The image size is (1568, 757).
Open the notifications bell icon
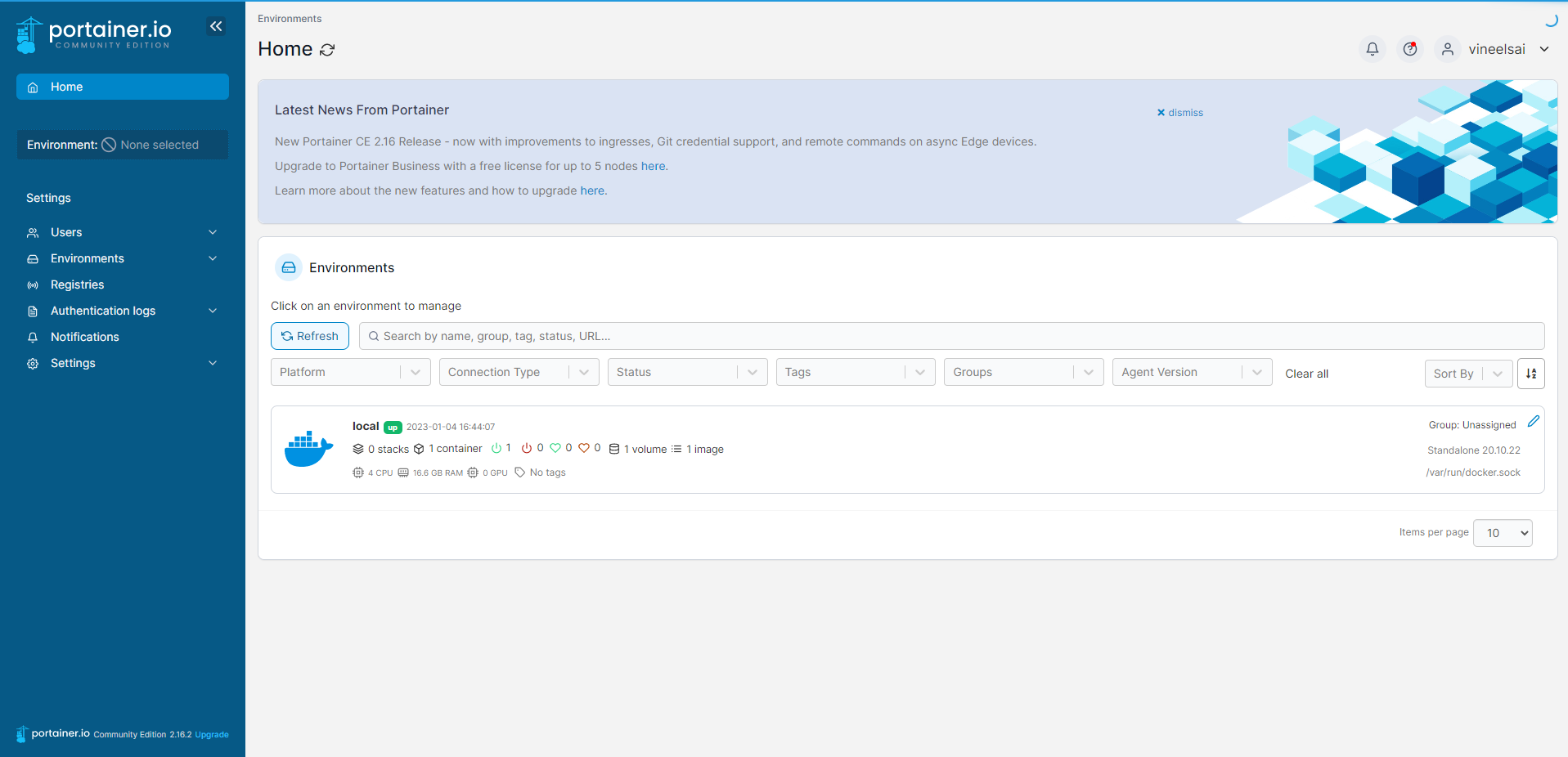tap(1372, 49)
